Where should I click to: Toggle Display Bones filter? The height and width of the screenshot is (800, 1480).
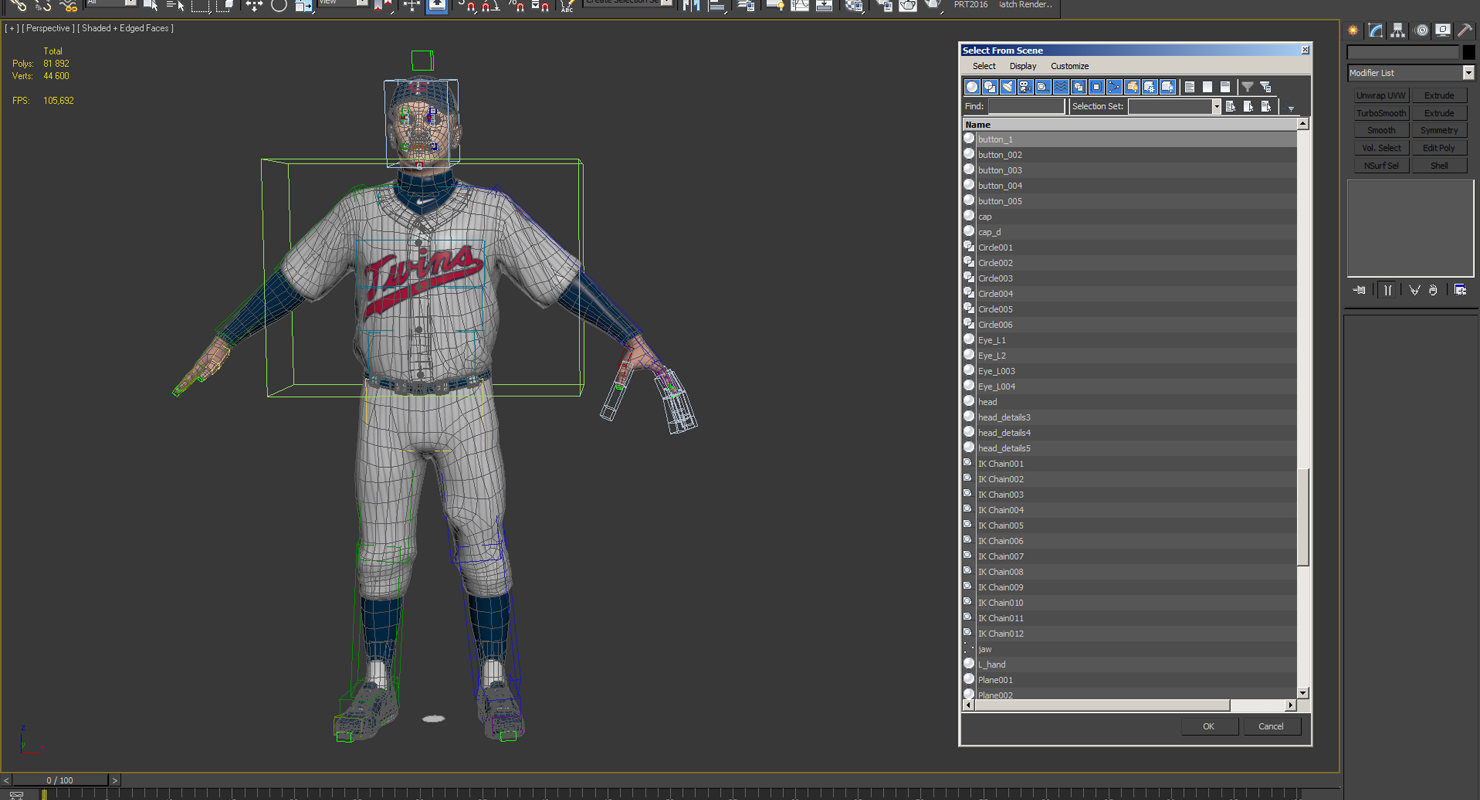[1114, 87]
